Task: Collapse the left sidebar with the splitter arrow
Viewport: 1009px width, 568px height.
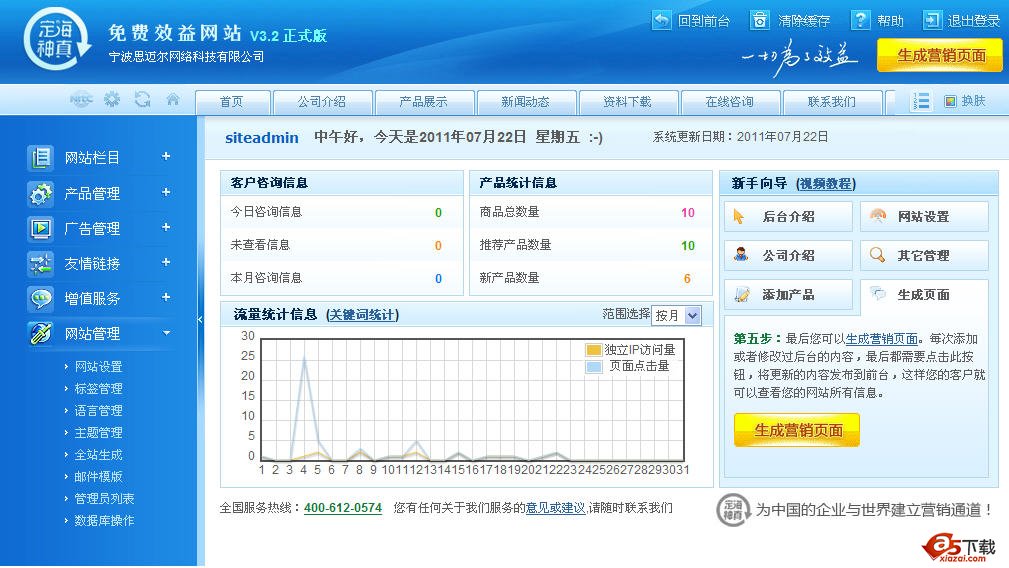Action: [199, 320]
